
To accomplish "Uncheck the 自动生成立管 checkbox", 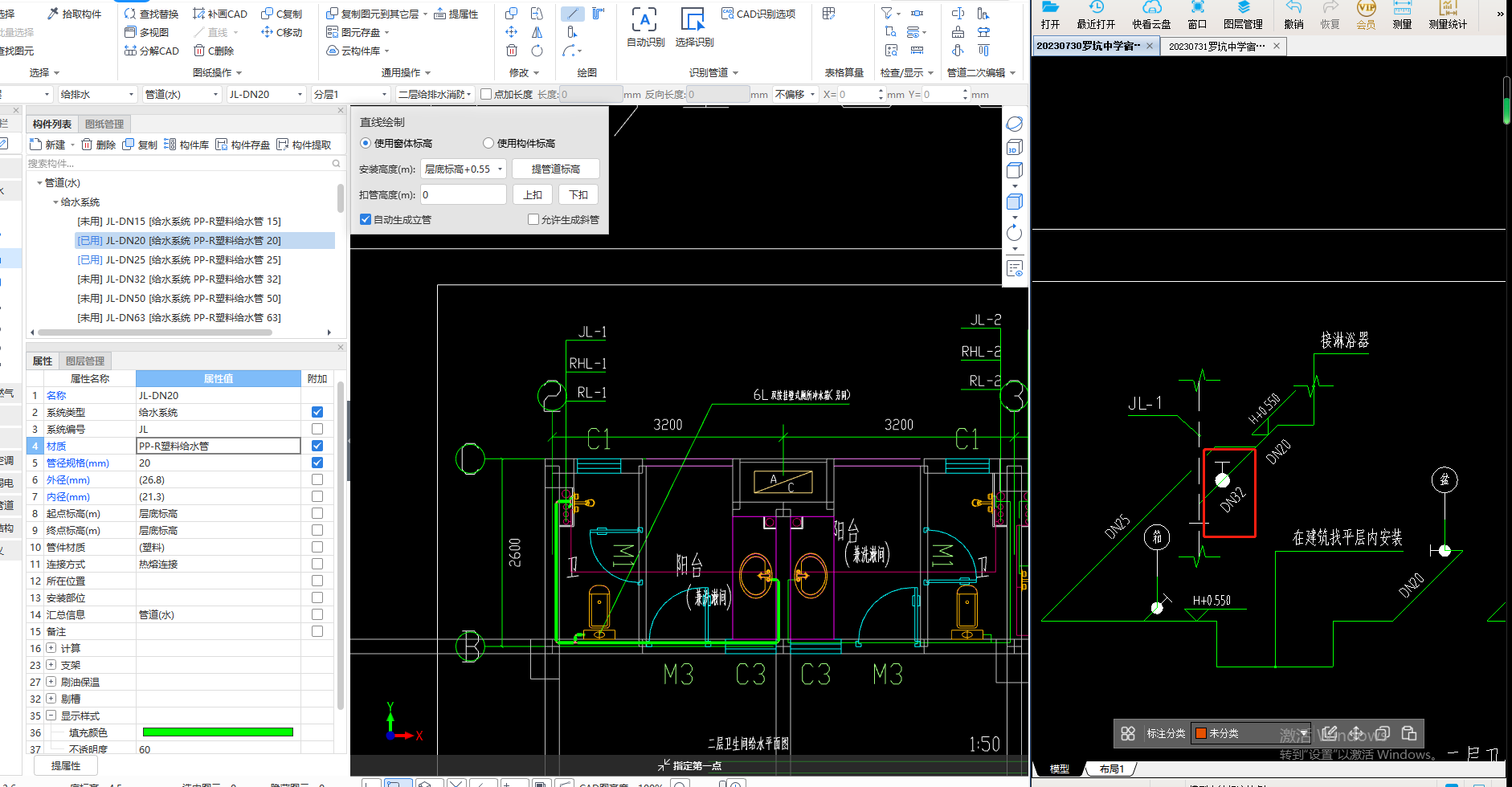I will 366,219.
